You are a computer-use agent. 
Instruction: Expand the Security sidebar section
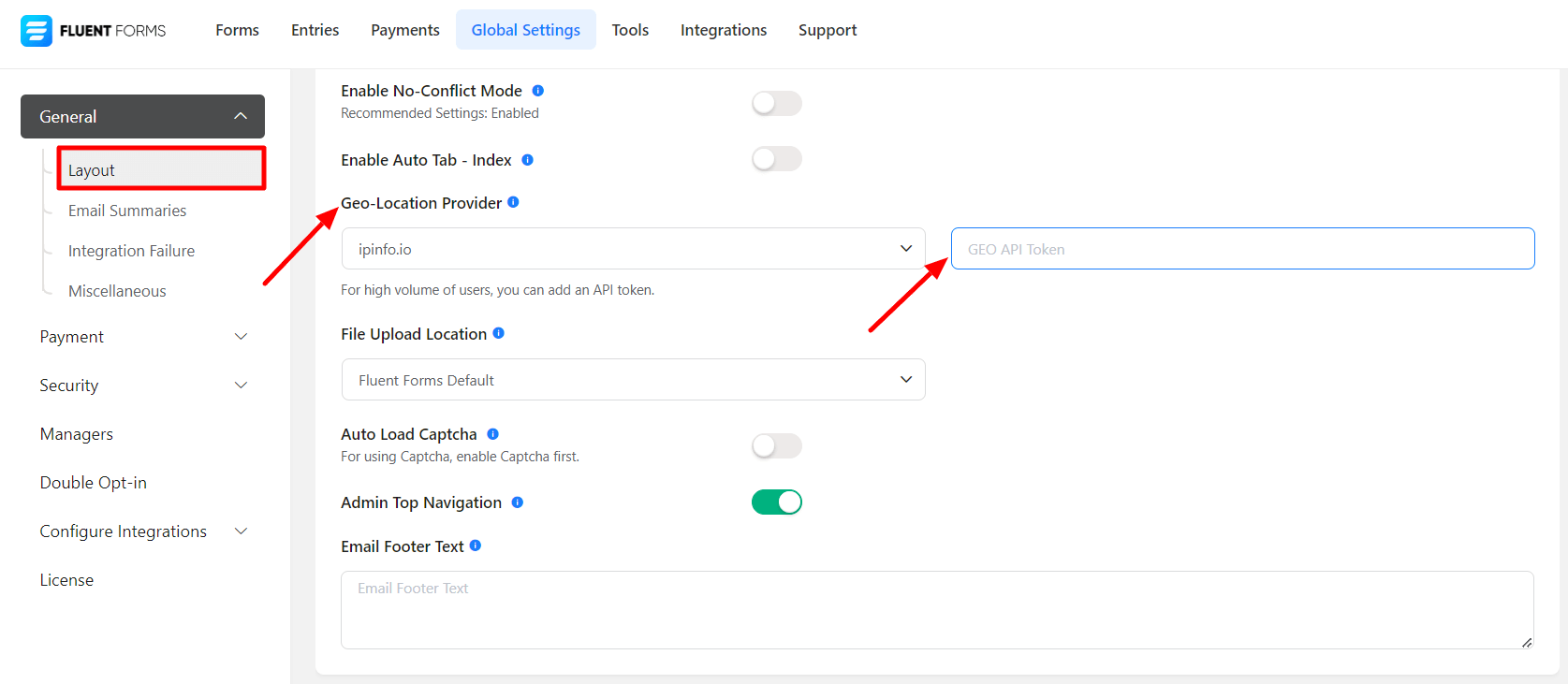142,386
